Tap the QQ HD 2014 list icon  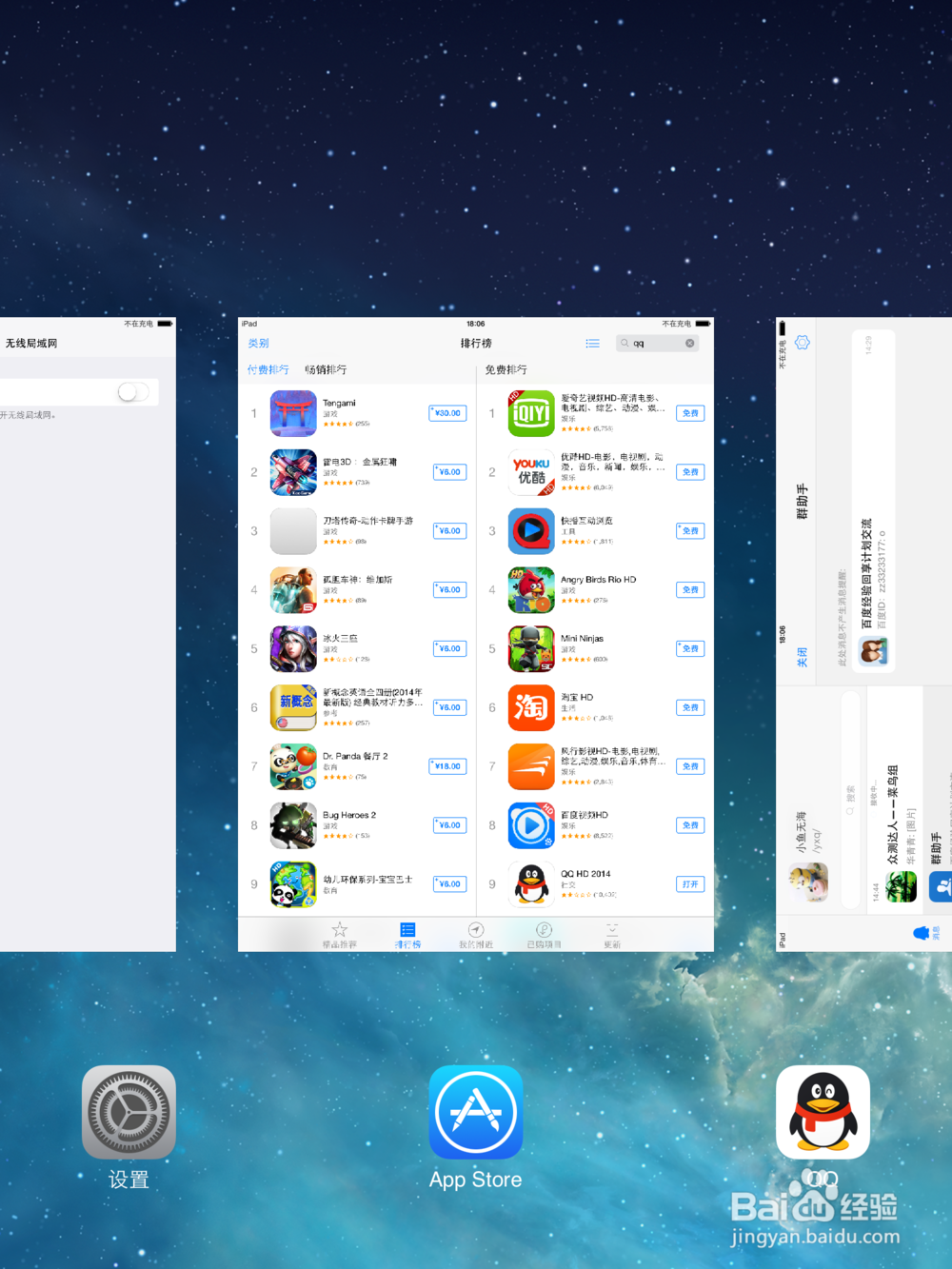click(x=531, y=884)
